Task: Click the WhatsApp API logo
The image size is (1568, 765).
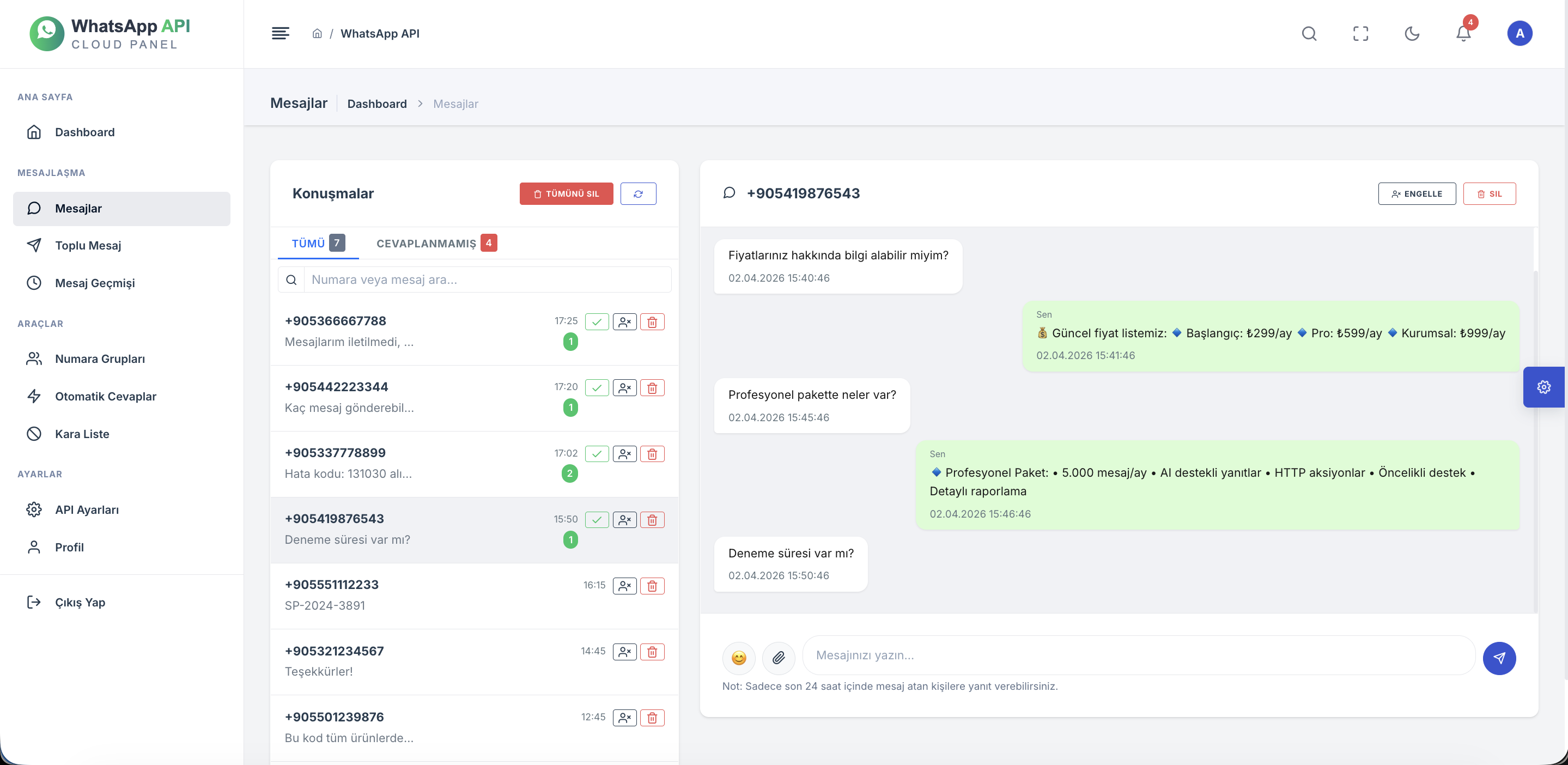Action: [110, 33]
